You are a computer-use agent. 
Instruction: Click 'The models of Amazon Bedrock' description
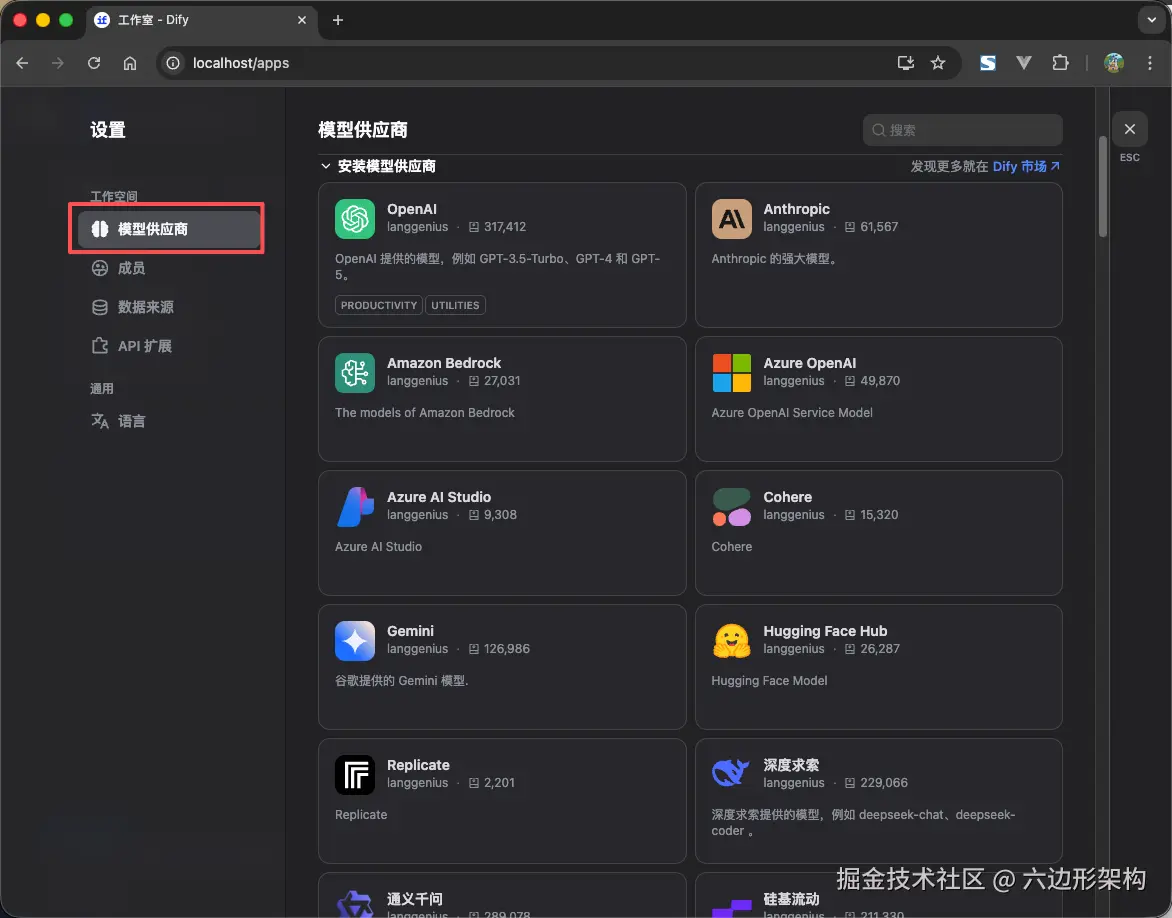coord(425,413)
